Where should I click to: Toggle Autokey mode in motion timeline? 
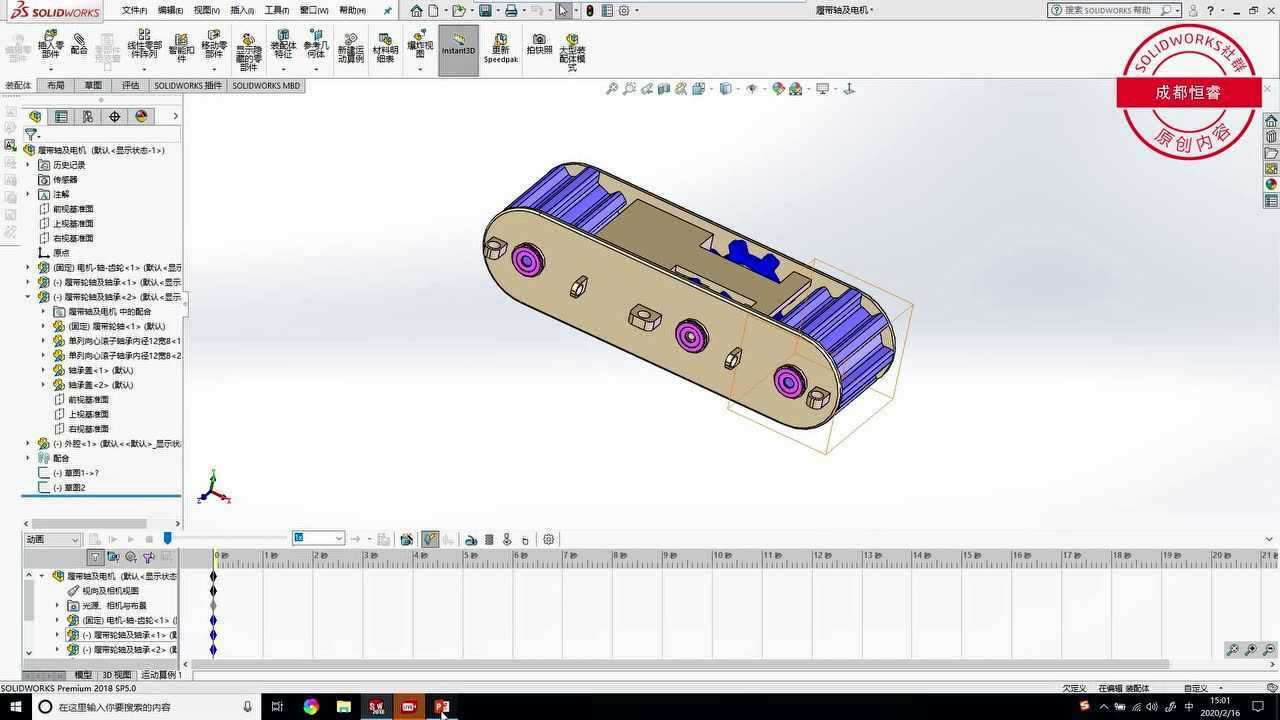[x=430, y=539]
